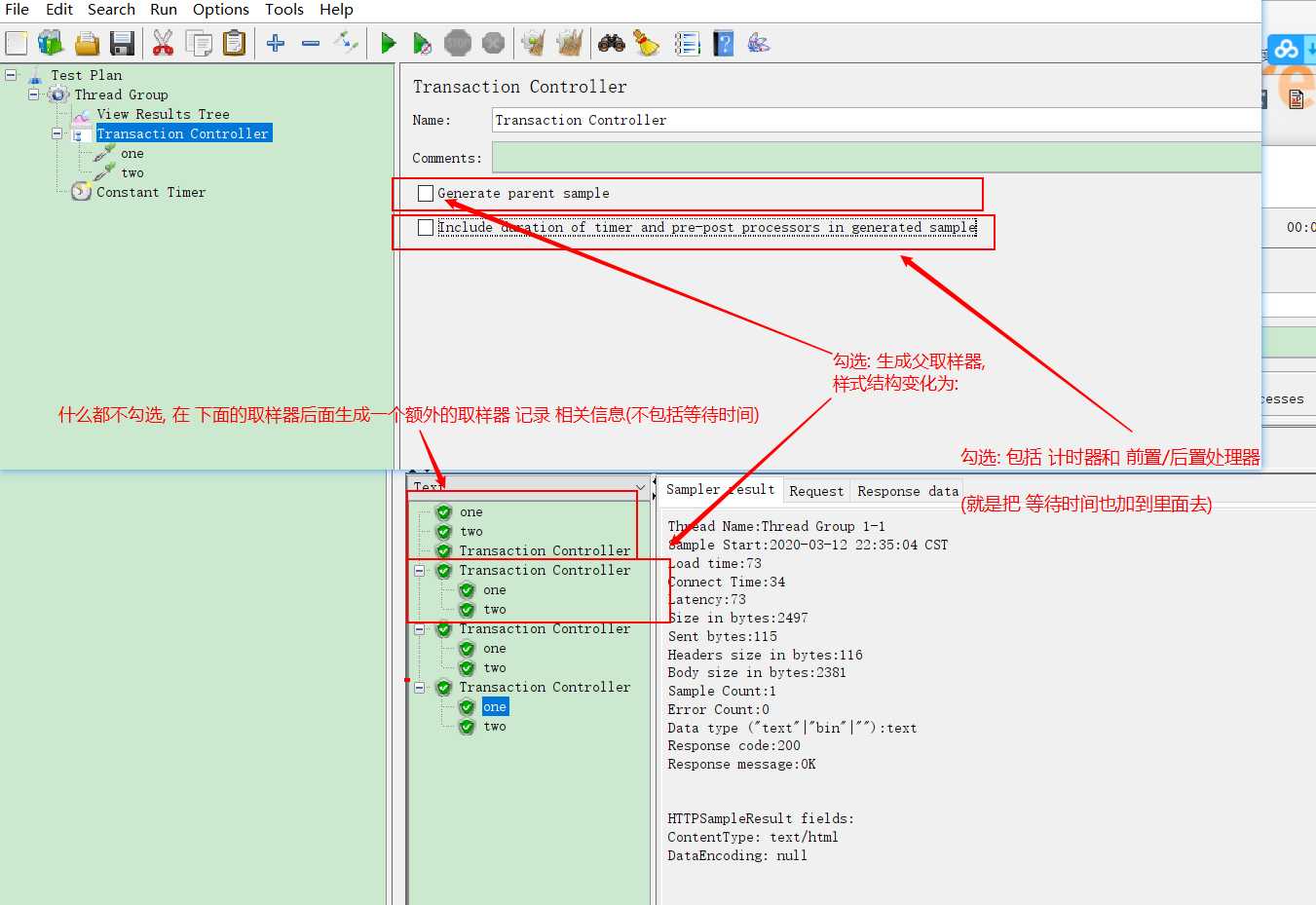Image resolution: width=1316 pixels, height=905 pixels.
Task: Open the Search menu
Action: pos(111,10)
